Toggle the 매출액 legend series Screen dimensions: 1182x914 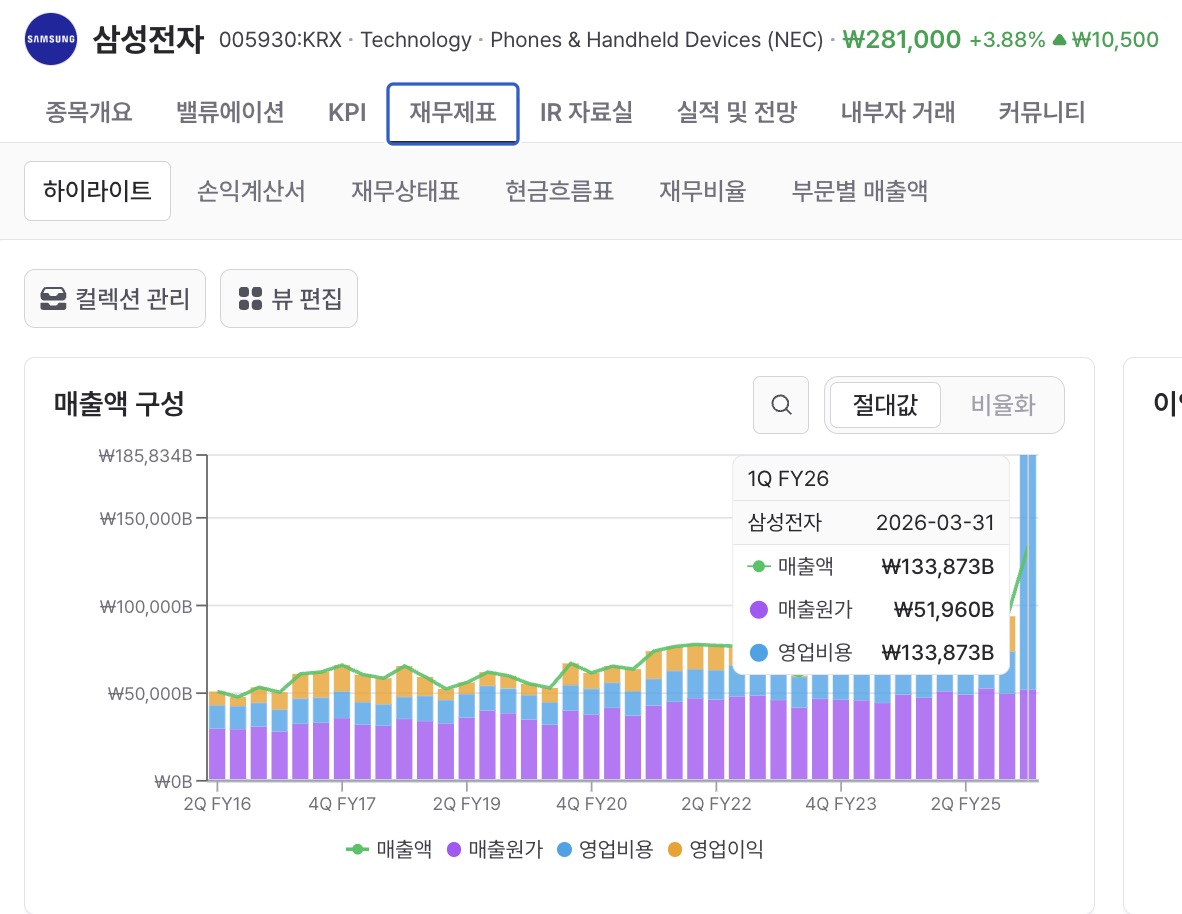pyautogui.click(x=389, y=849)
